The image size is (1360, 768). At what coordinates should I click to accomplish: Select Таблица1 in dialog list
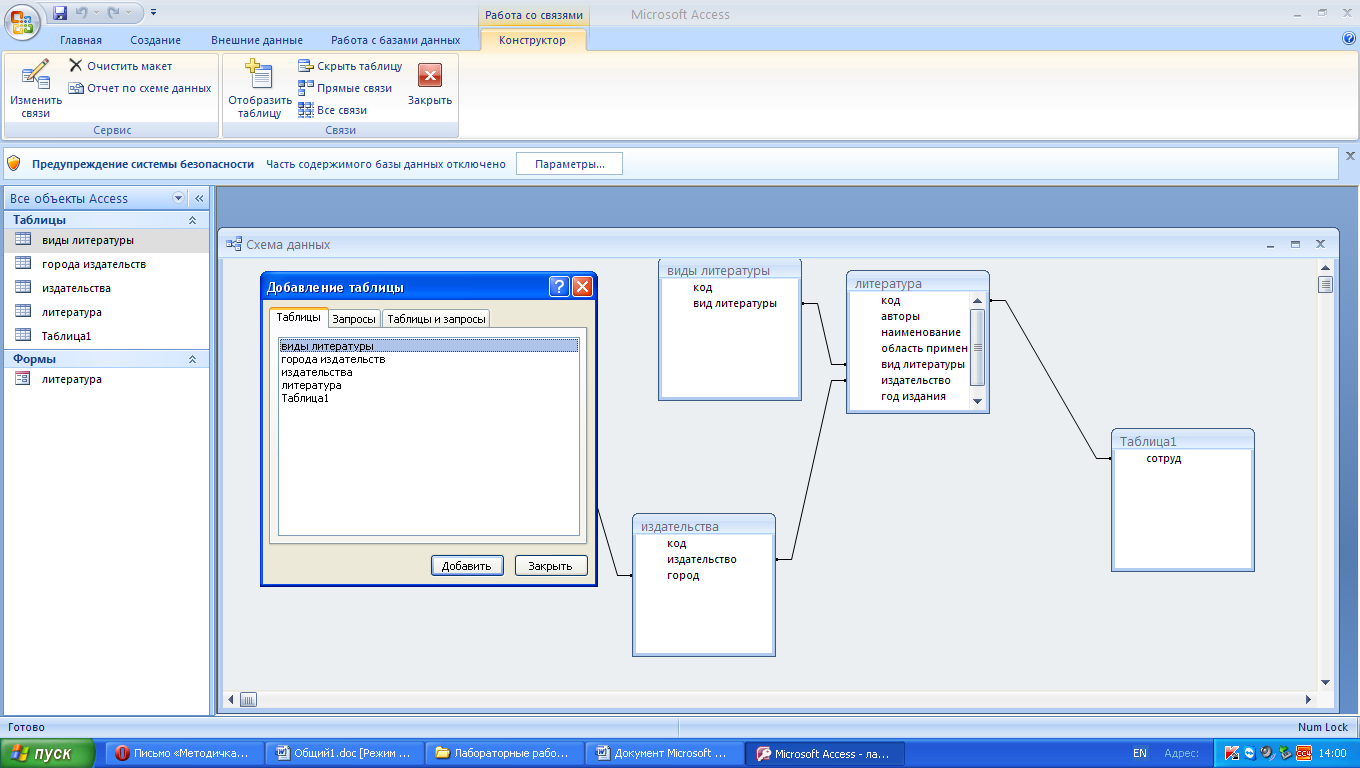[429, 398]
